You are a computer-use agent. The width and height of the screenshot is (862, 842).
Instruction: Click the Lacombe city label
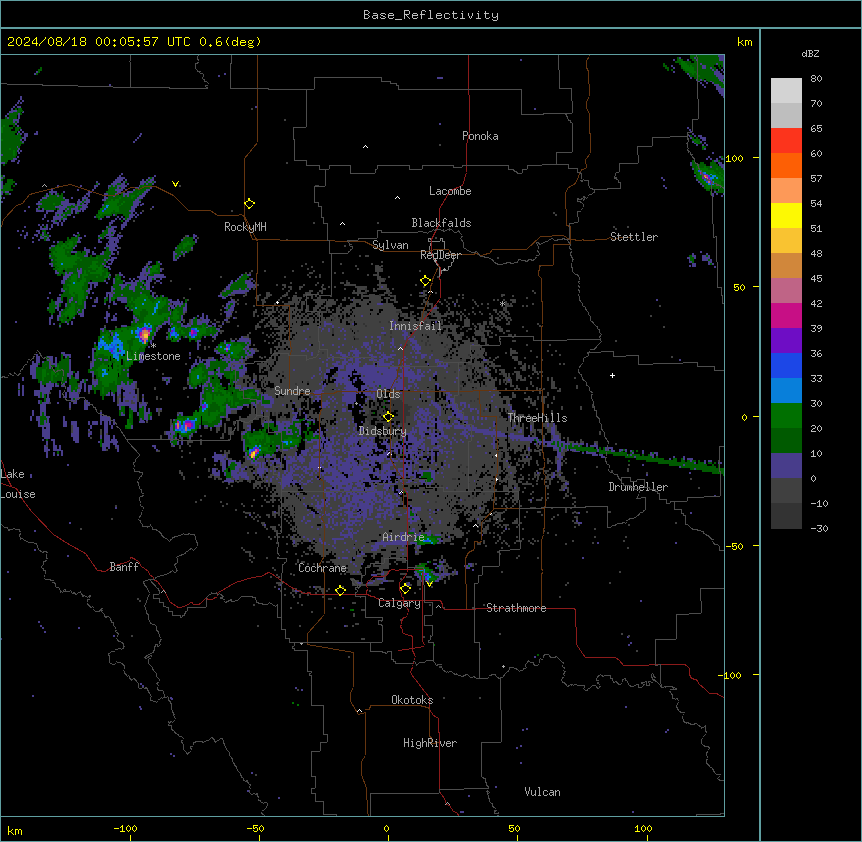(450, 191)
